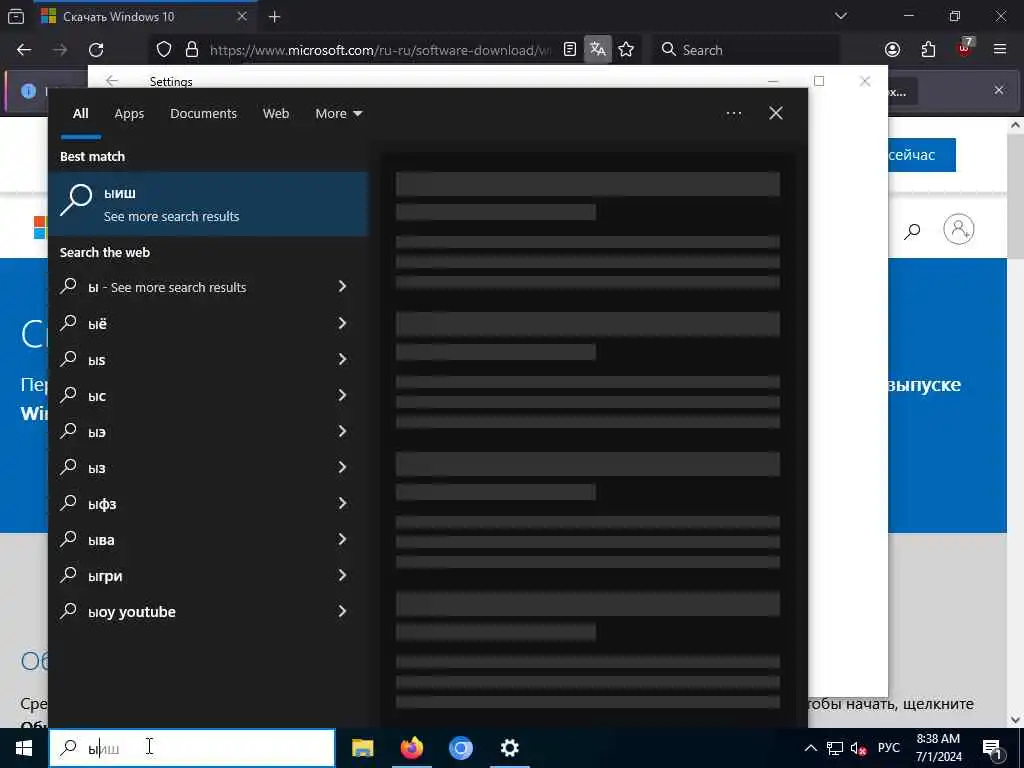Viewport: 1024px width, 768px height.
Task: Open the list all tabs dropdown arrow
Action: (841, 16)
